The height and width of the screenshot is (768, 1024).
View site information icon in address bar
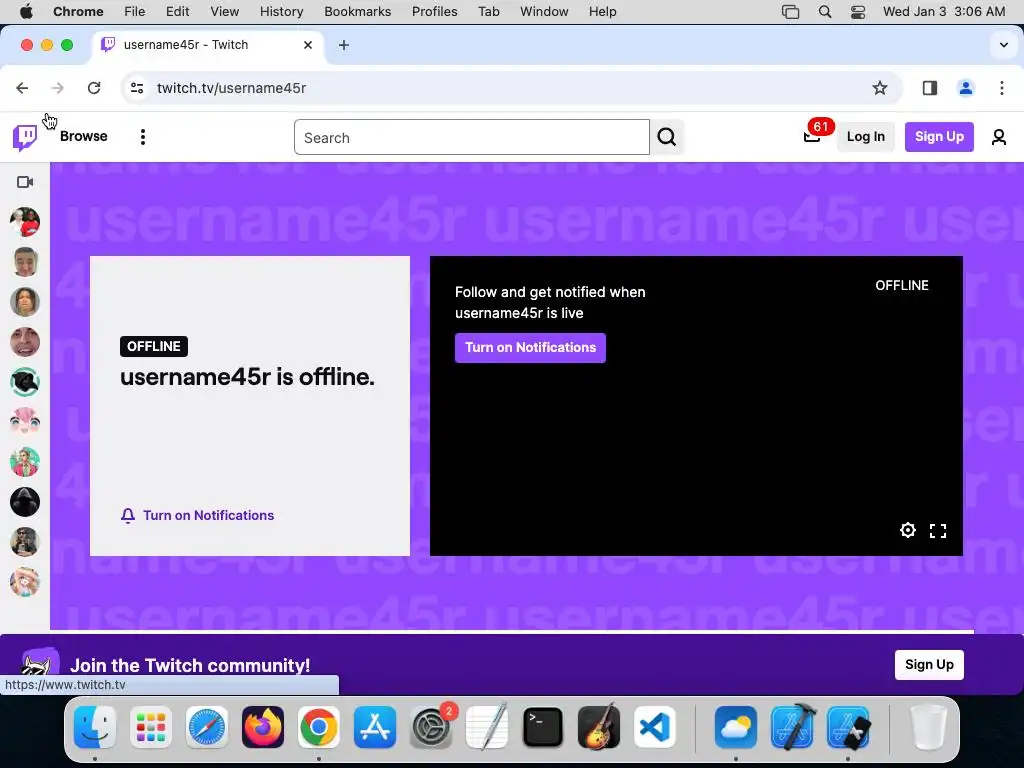[x=136, y=88]
